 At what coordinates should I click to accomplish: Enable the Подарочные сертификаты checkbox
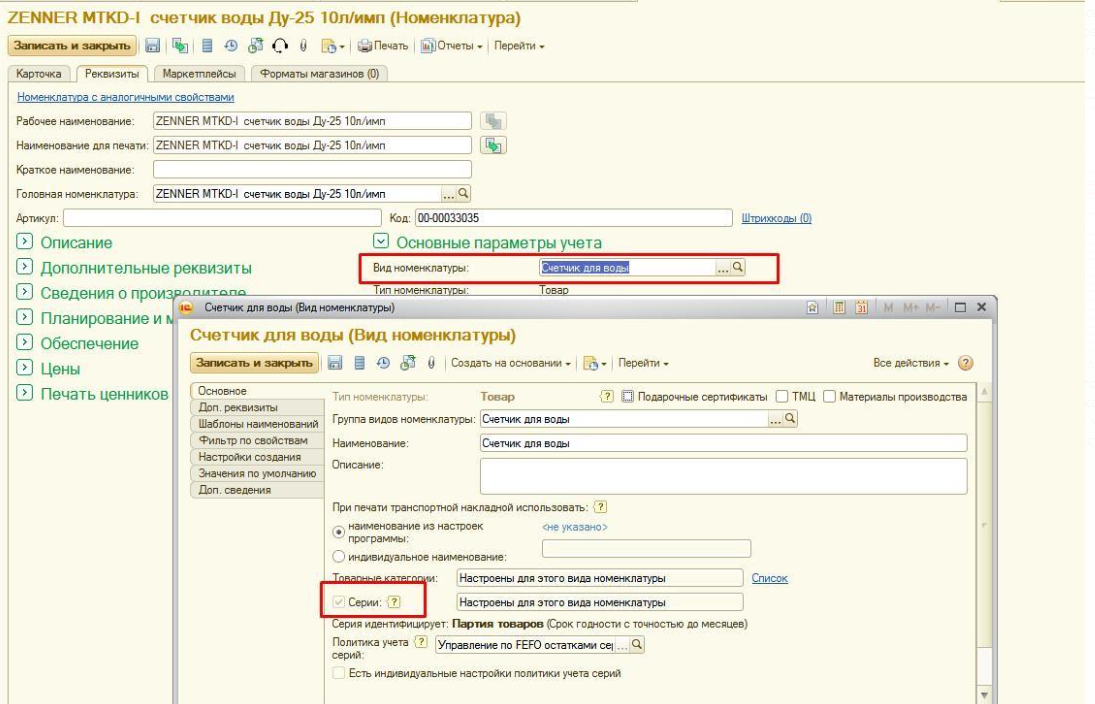pos(628,397)
